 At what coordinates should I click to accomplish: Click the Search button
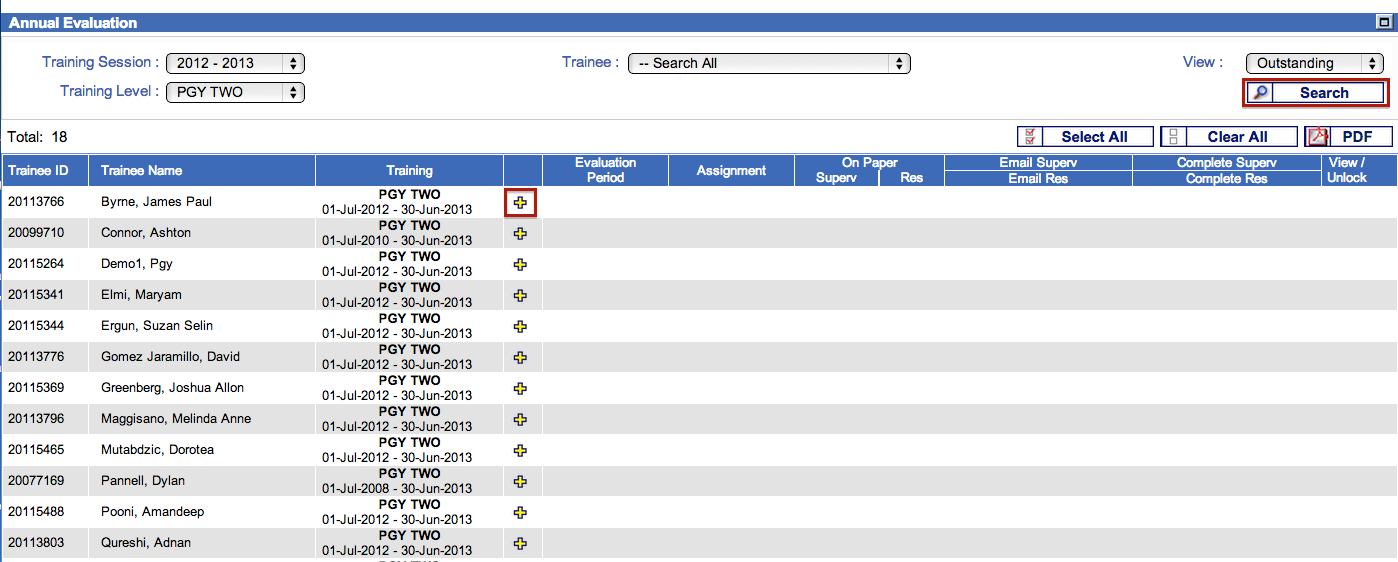[x=1314, y=93]
